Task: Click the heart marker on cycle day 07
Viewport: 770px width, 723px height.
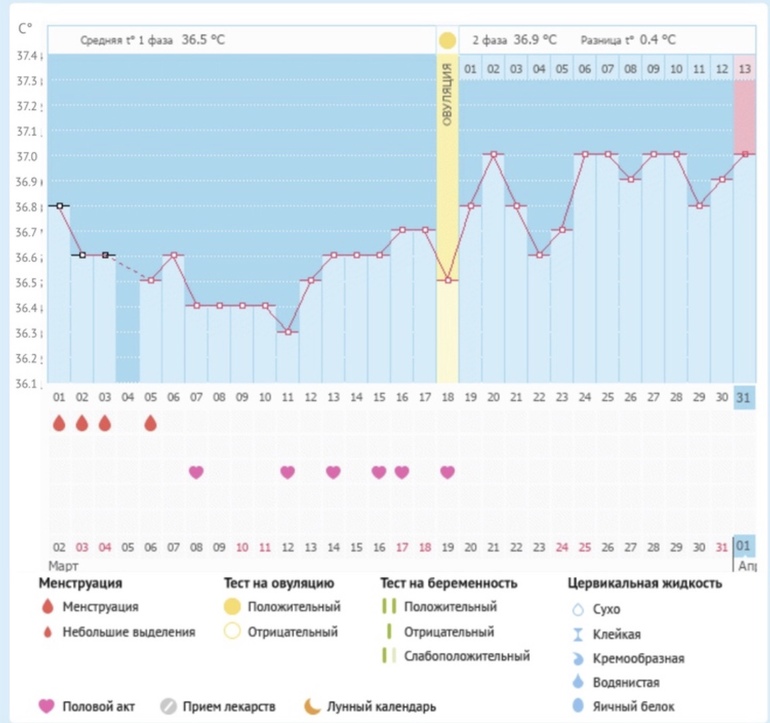Action: [x=196, y=472]
